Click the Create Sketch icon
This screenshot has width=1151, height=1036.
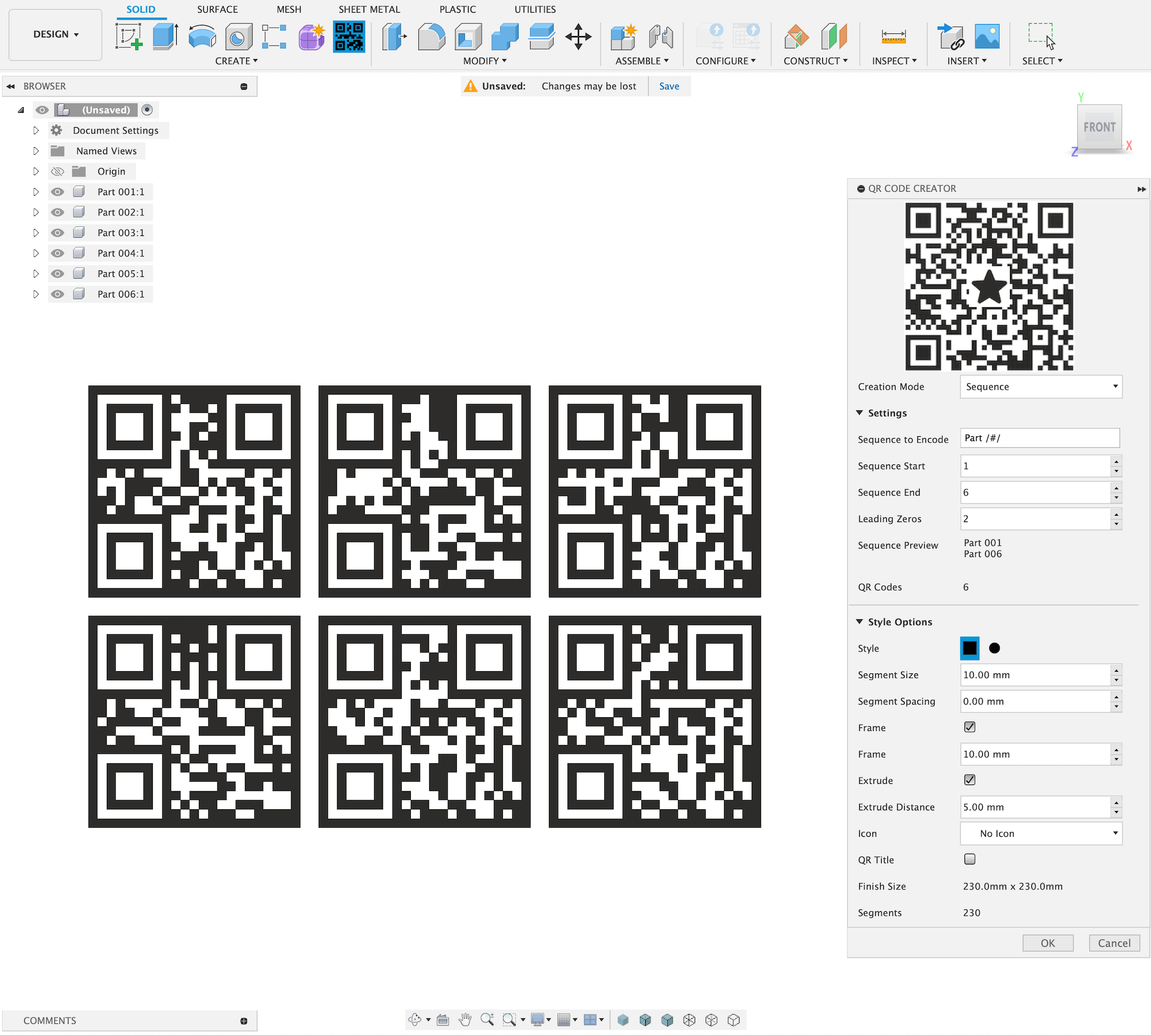(x=129, y=37)
